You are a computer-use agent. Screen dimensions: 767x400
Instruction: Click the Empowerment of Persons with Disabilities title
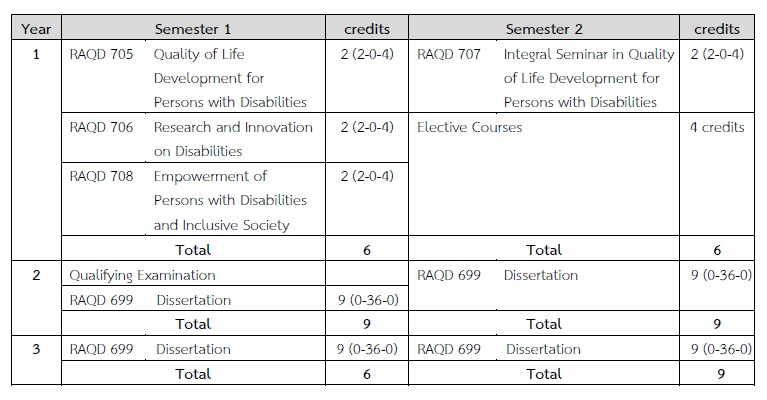[x=230, y=200]
